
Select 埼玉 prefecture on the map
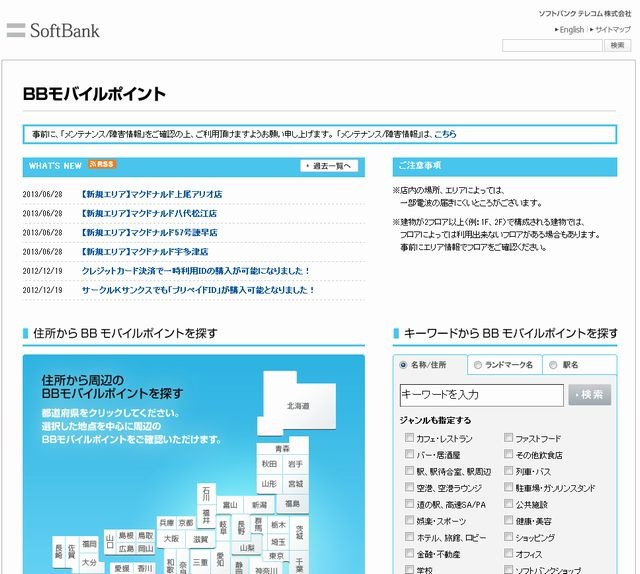278,542
